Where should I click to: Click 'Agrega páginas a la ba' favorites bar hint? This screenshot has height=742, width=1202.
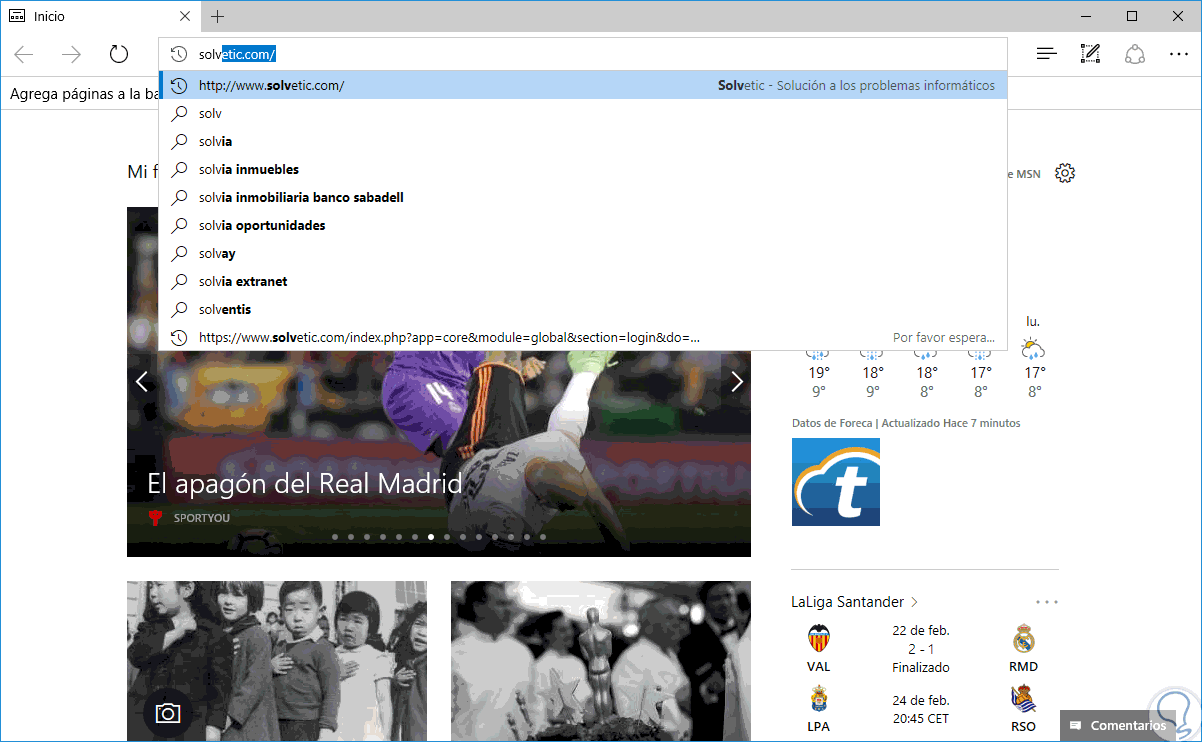[84, 94]
